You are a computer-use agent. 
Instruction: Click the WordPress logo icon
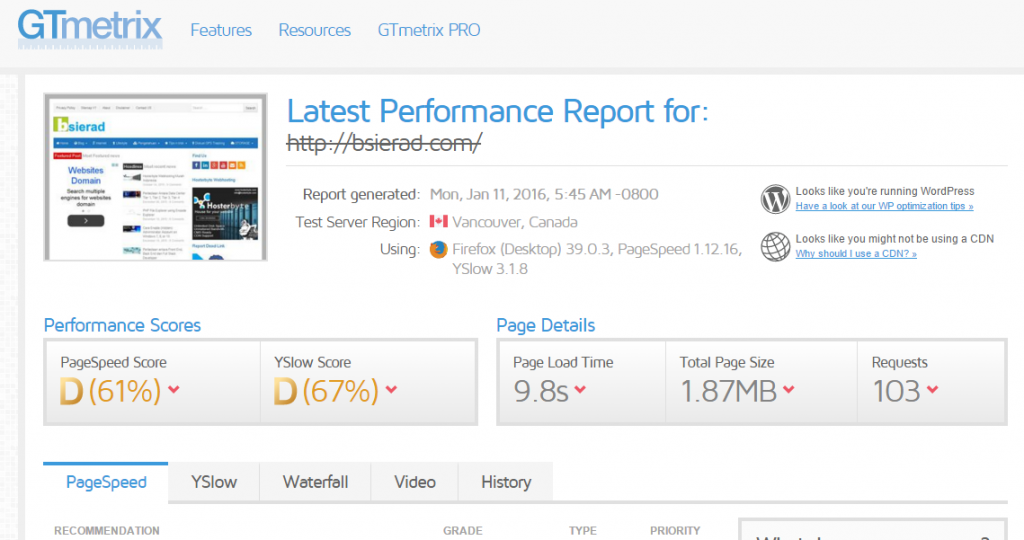pyautogui.click(x=775, y=199)
